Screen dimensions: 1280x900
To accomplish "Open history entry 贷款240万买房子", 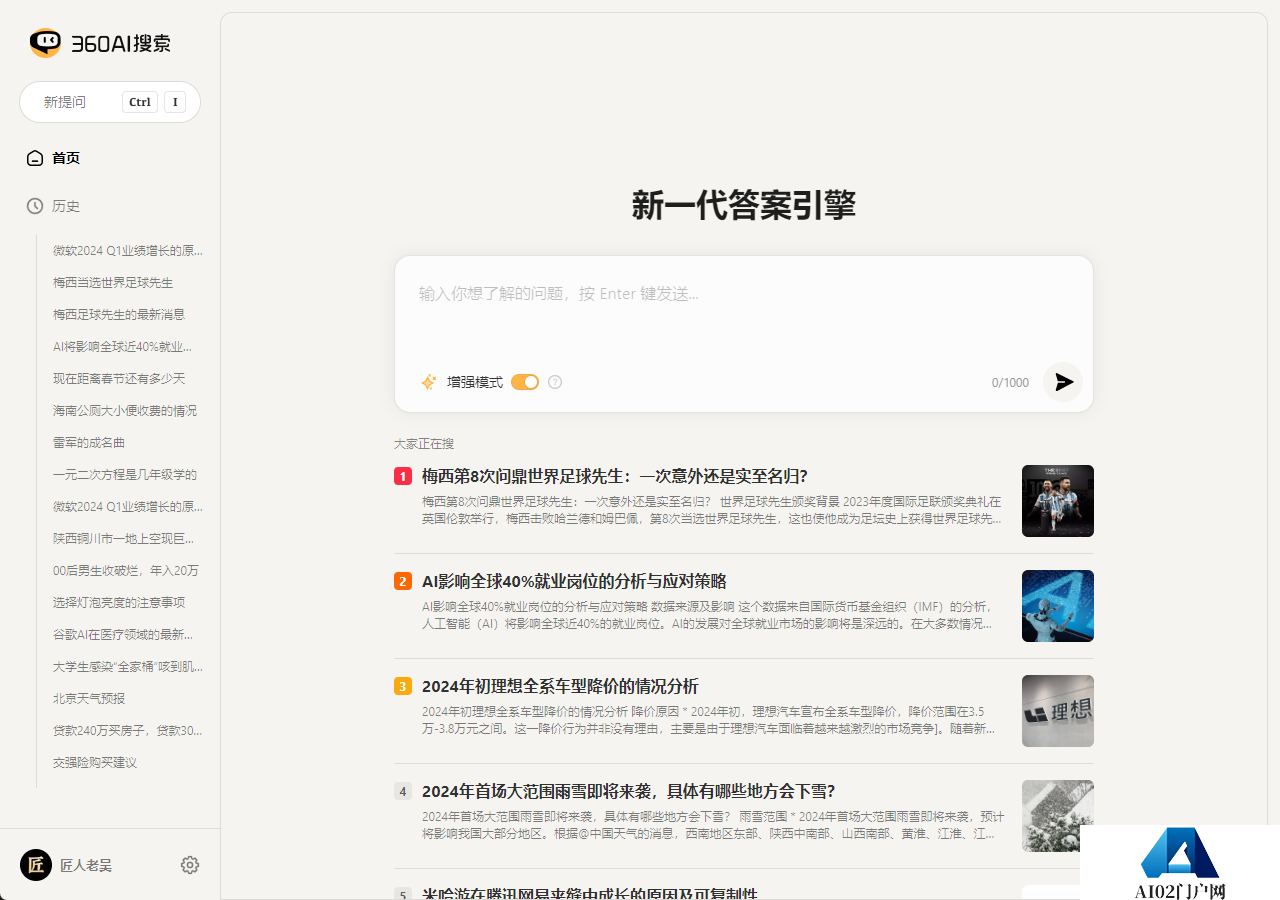I will point(128,730).
